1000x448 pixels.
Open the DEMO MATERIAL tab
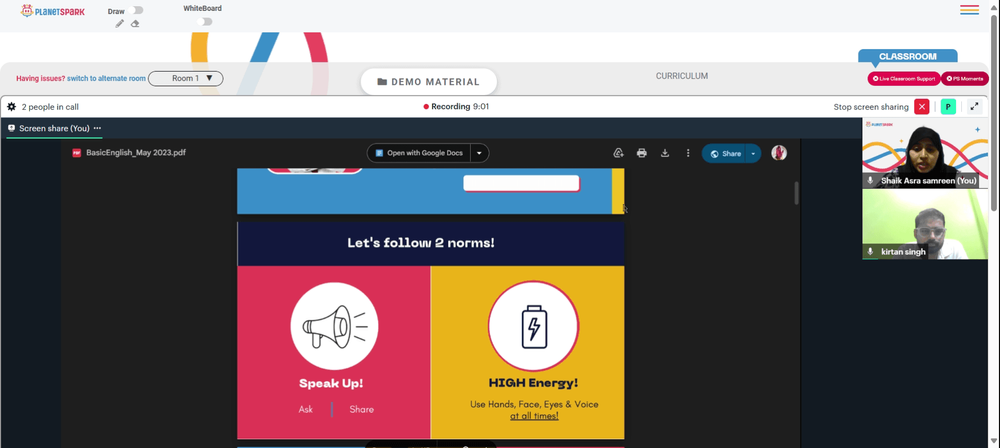pyautogui.click(x=429, y=82)
